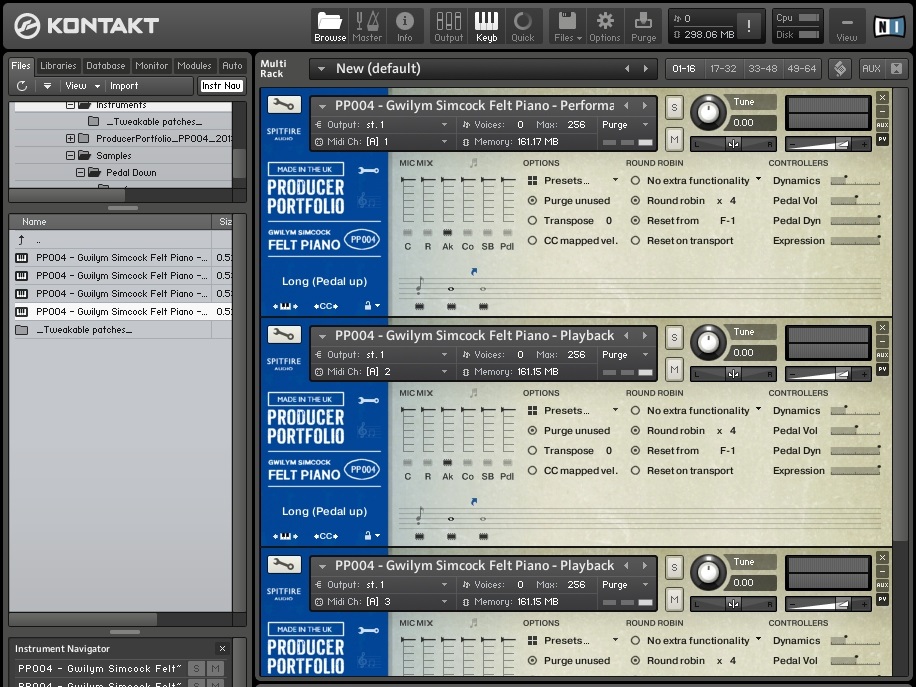This screenshot has width=916, height=687.
Task: Open the Monitor tab
Action: (x=151, y=65)
